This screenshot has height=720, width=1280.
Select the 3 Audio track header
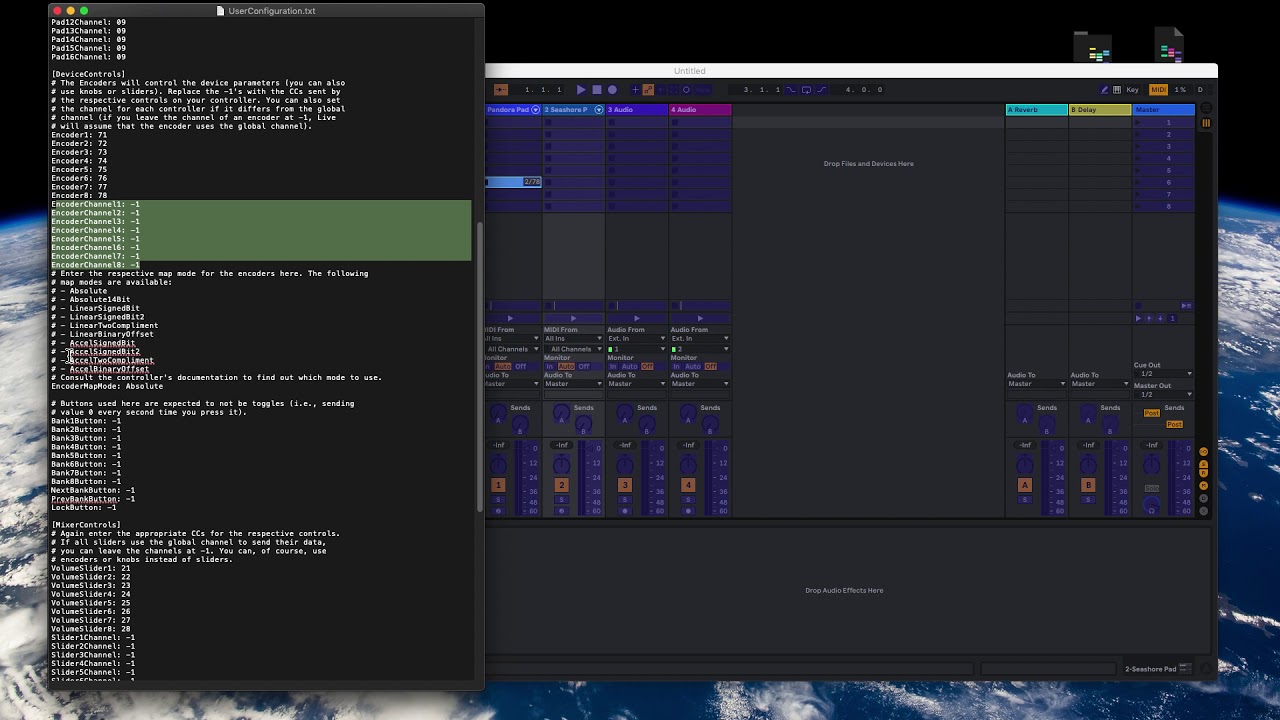tap(637, 109)
